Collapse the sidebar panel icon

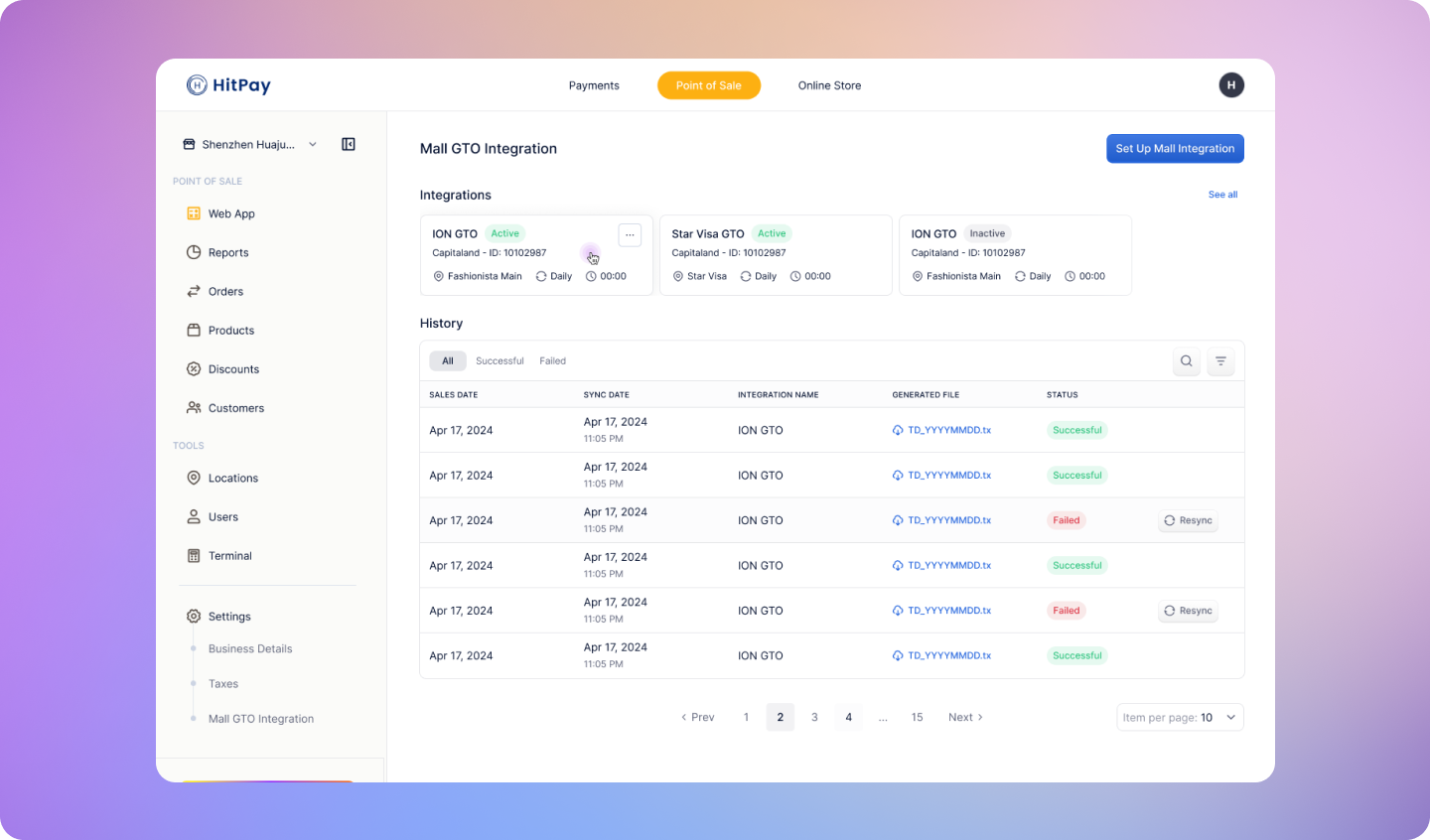point(349,144)
